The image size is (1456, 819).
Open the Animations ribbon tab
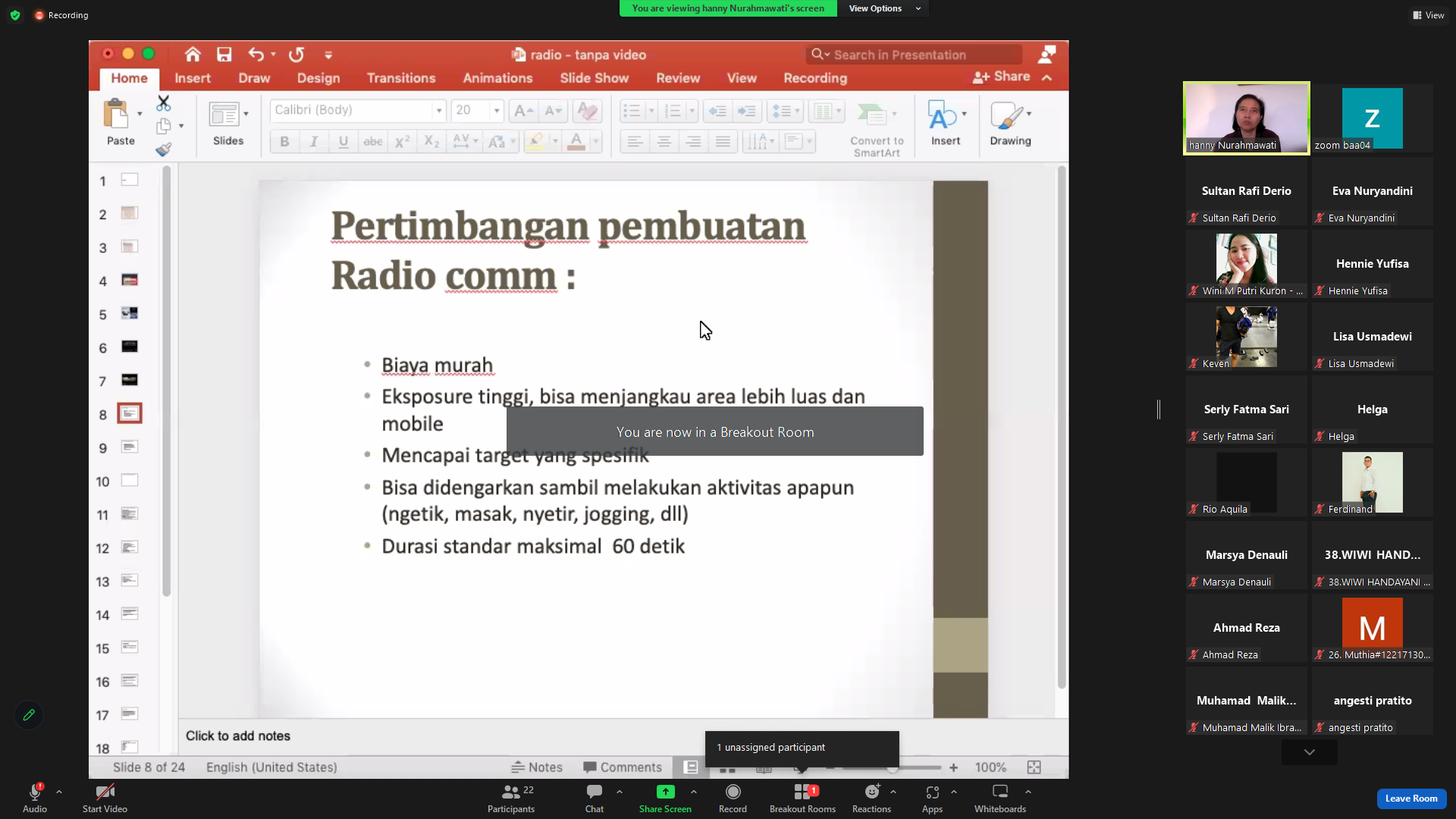pyautogui.click(x=497, y=78)
